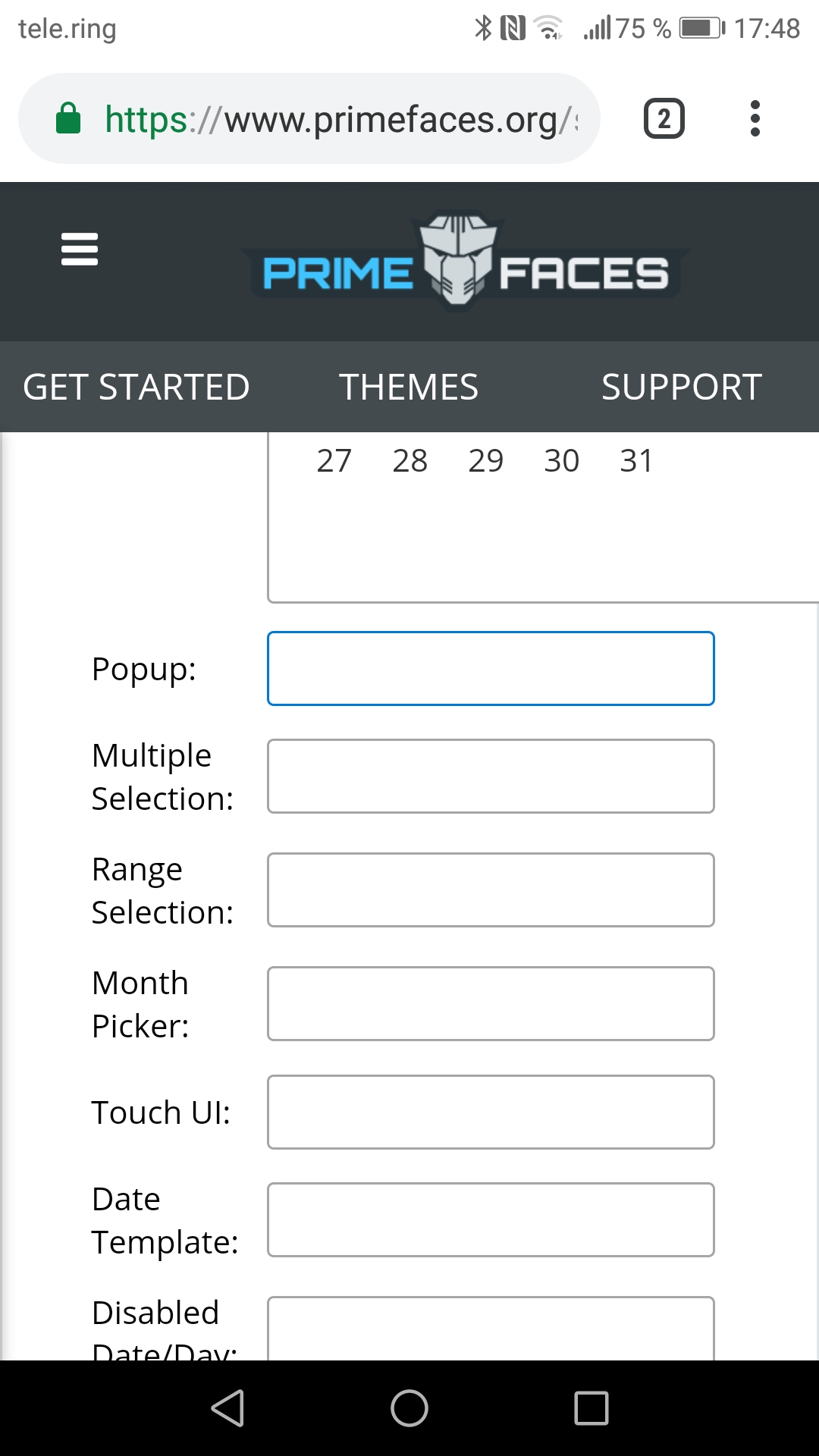Open the THEMES menu
Image resolution: width=819 pixels, height=1456 pixels.
(409, 387)
